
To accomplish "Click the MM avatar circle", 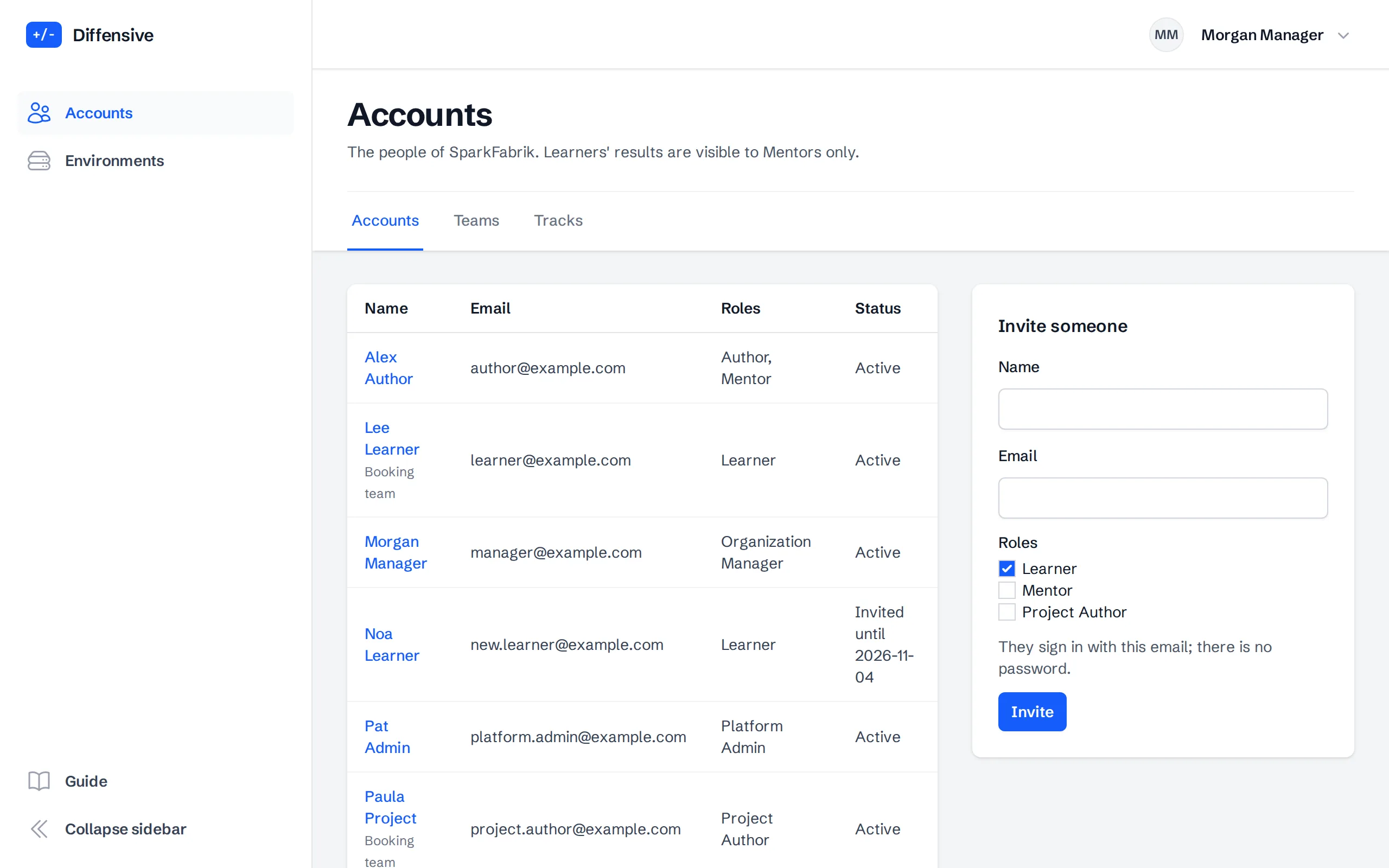I will (x=1165, y=35).
